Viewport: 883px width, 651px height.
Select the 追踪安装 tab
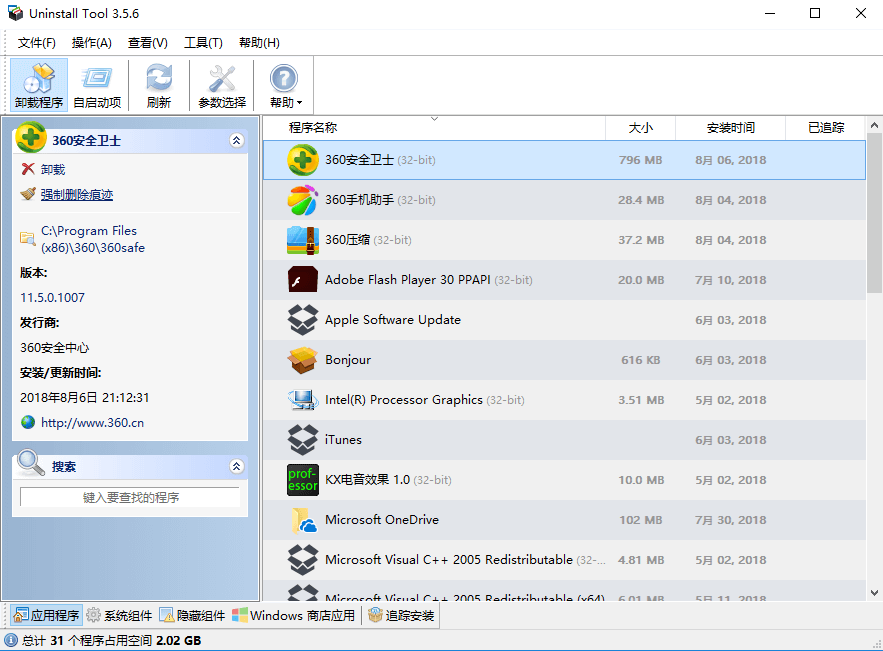[x=402, y=616]
